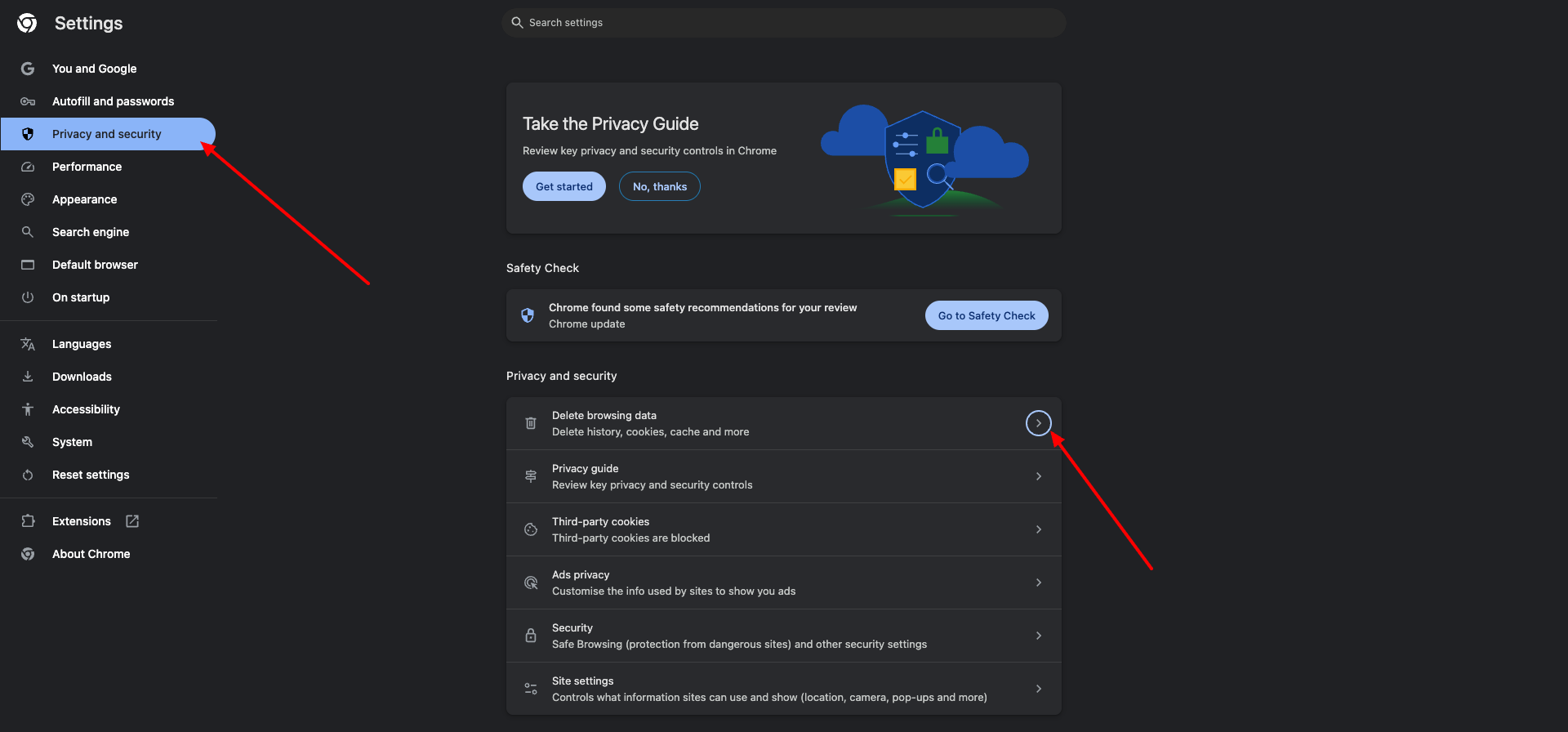The width and height of the screenshot is (1568, 732).
Task: Select 'Review key privacy and security controls' text
Action: [653, 485]
